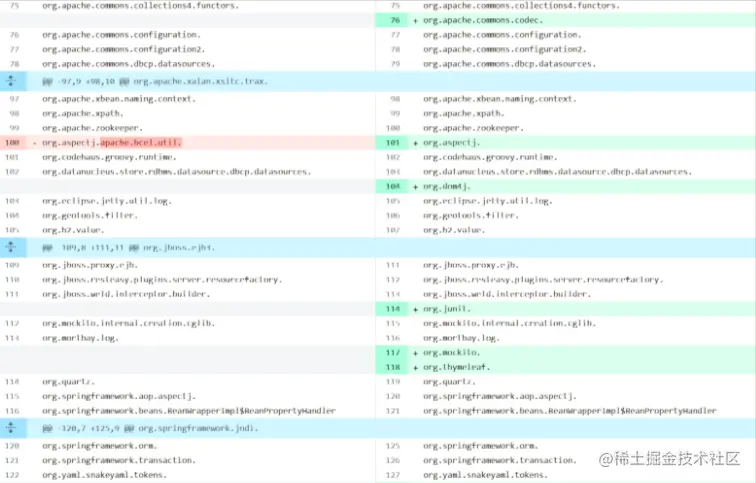Click green line number 101

click(x=392, y=143)
